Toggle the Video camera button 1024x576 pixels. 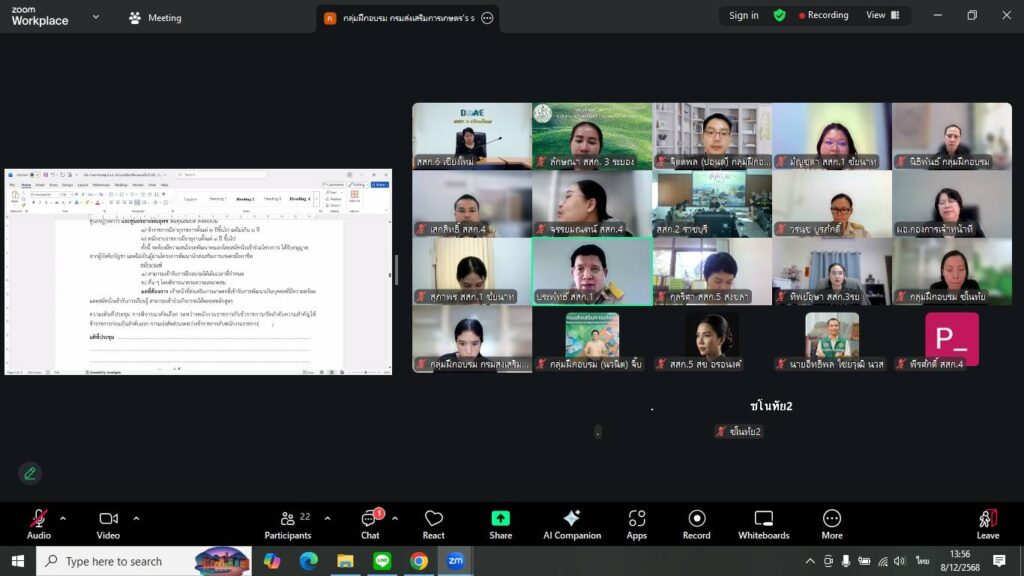[x=108, y=522]
